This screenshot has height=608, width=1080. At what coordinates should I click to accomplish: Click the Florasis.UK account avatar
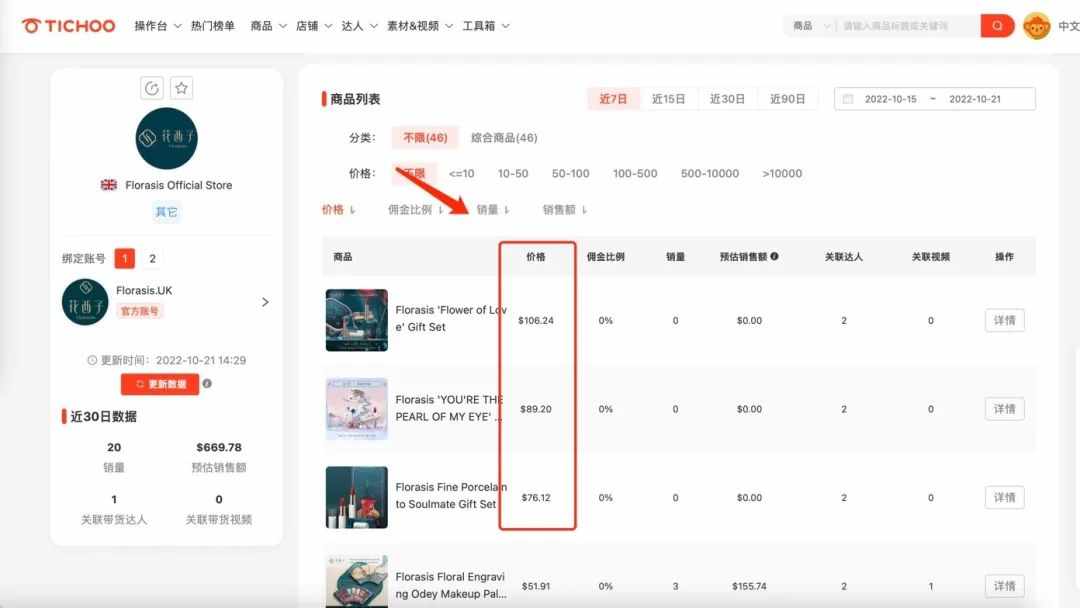tap(85, 302)
